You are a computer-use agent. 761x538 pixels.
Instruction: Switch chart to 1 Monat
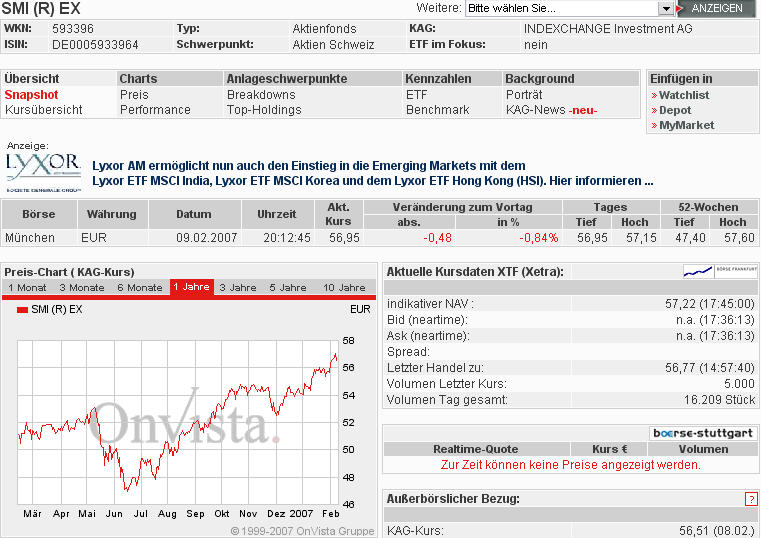pyautogui.click(x=27, y=287)
